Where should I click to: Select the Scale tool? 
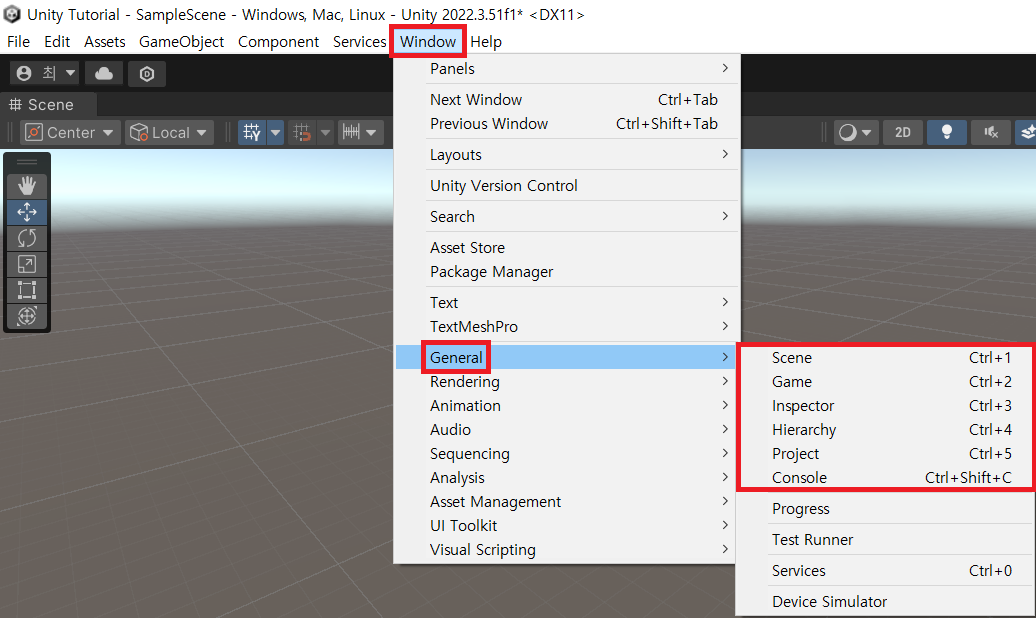tap(26, 264)
